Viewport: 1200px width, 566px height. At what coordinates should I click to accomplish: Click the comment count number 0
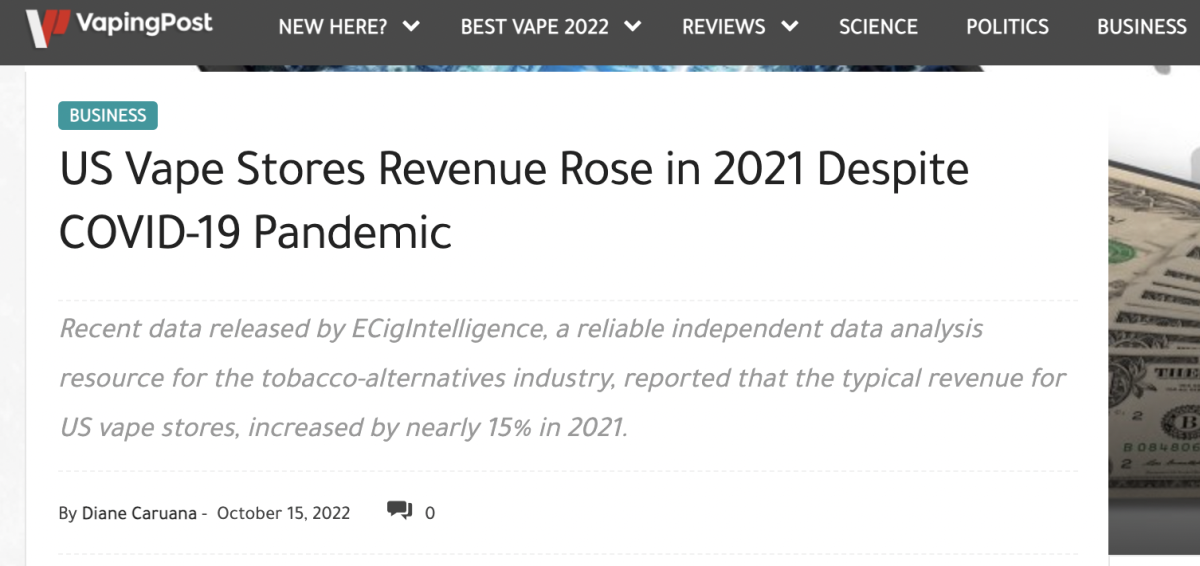430,513
